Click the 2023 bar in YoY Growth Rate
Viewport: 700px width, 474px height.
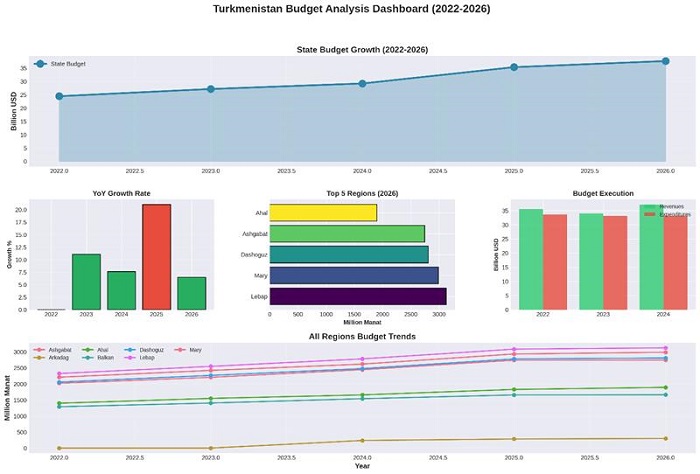[x=86, y=282]
